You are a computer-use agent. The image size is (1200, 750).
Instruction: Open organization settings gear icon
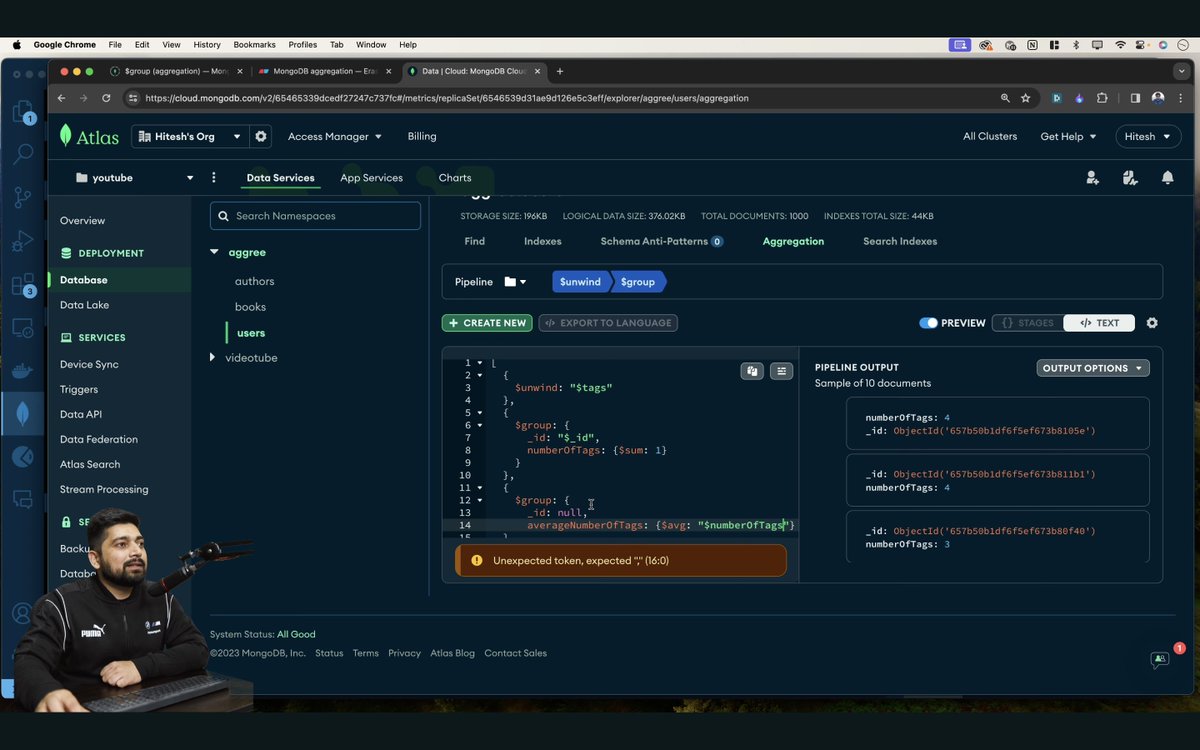click(x=261, y=136)
